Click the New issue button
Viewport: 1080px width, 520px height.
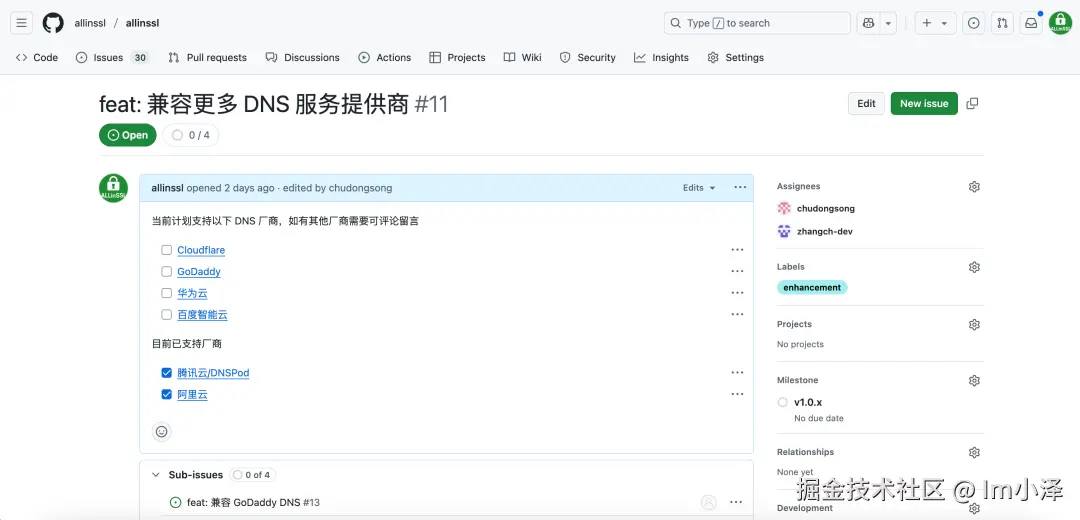click(924, 103)
